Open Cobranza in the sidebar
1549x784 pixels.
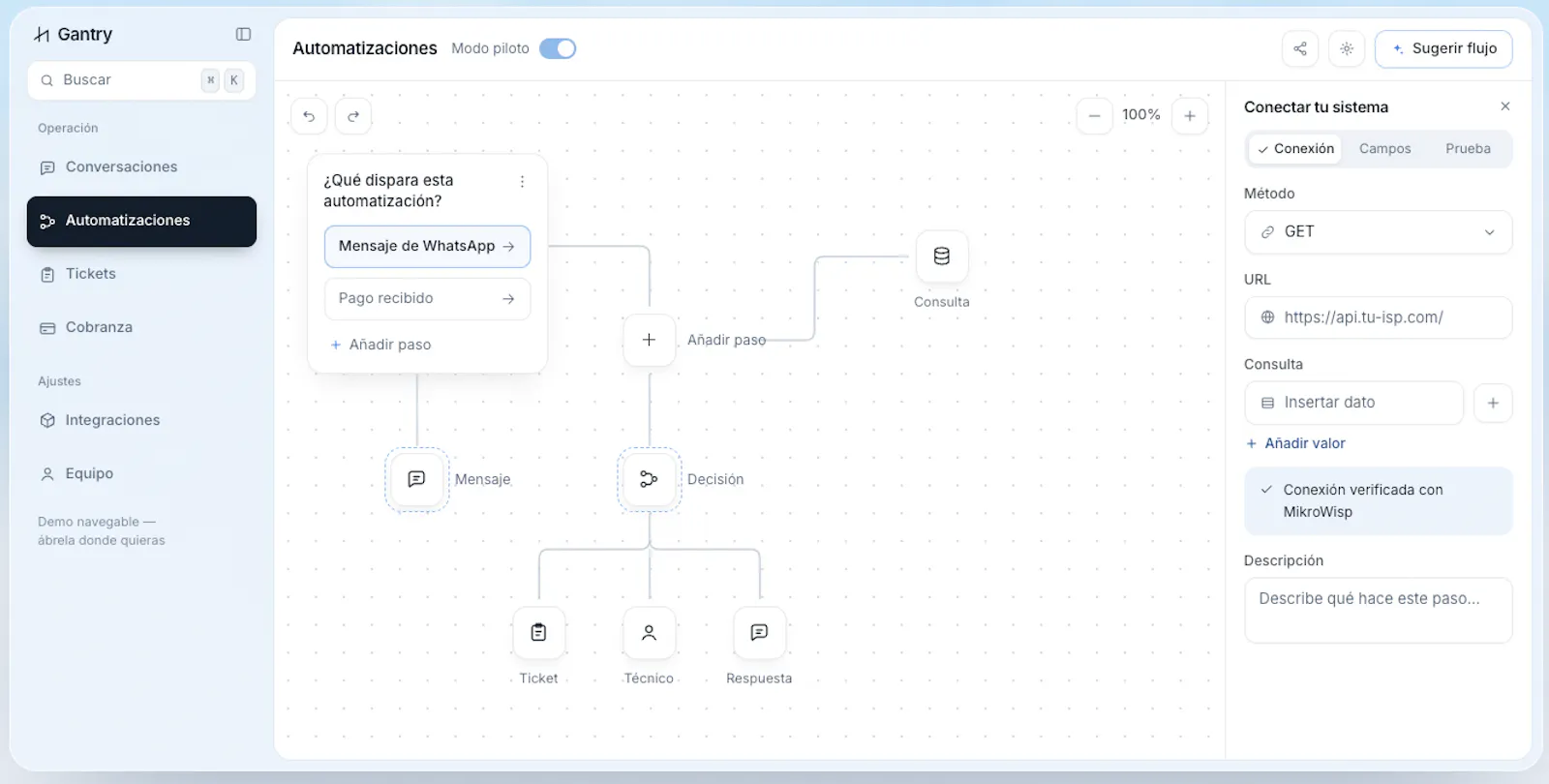(x=141, y=327)
